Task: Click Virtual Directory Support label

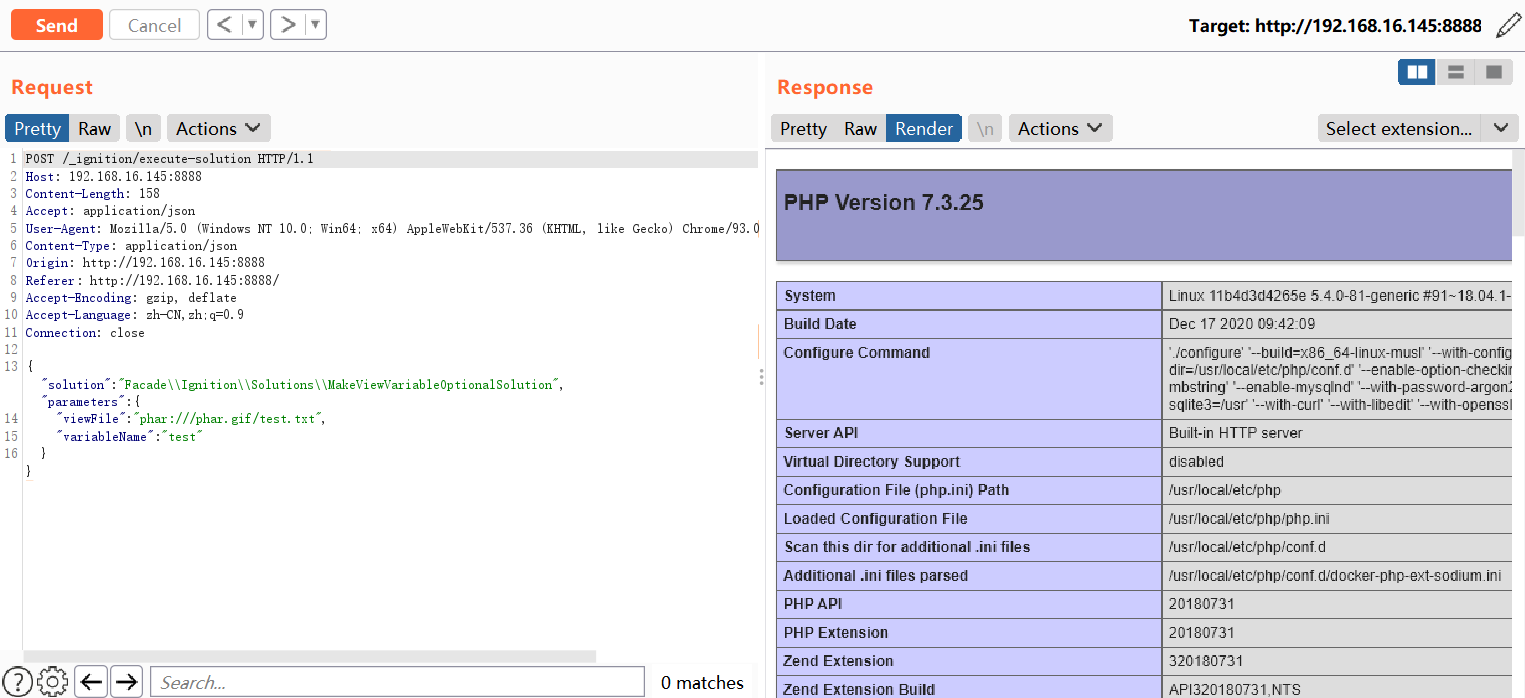Action: pyautogui.click(x=872, y=462)
